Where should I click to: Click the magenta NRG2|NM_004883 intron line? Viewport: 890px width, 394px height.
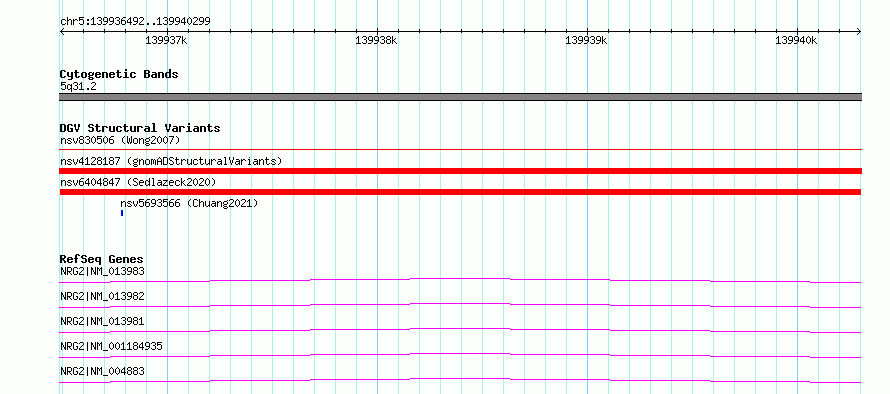click(x=460, y=380)
